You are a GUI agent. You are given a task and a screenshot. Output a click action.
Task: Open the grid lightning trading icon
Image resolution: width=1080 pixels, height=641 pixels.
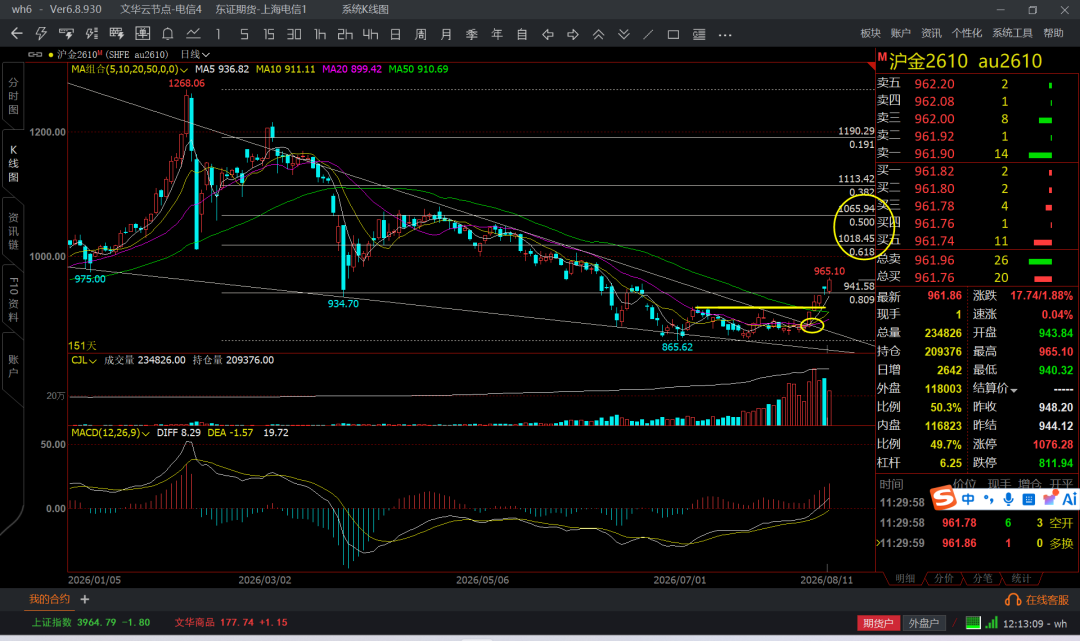(x=116, y=34)
